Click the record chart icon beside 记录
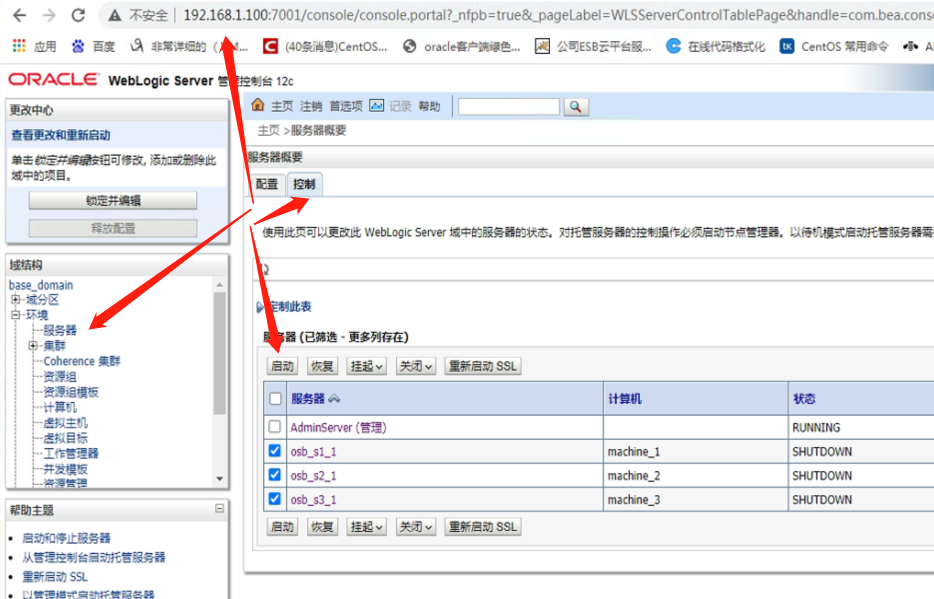This screenshot has height=599, width=934. pyautogui.click(x=376, y=105)
